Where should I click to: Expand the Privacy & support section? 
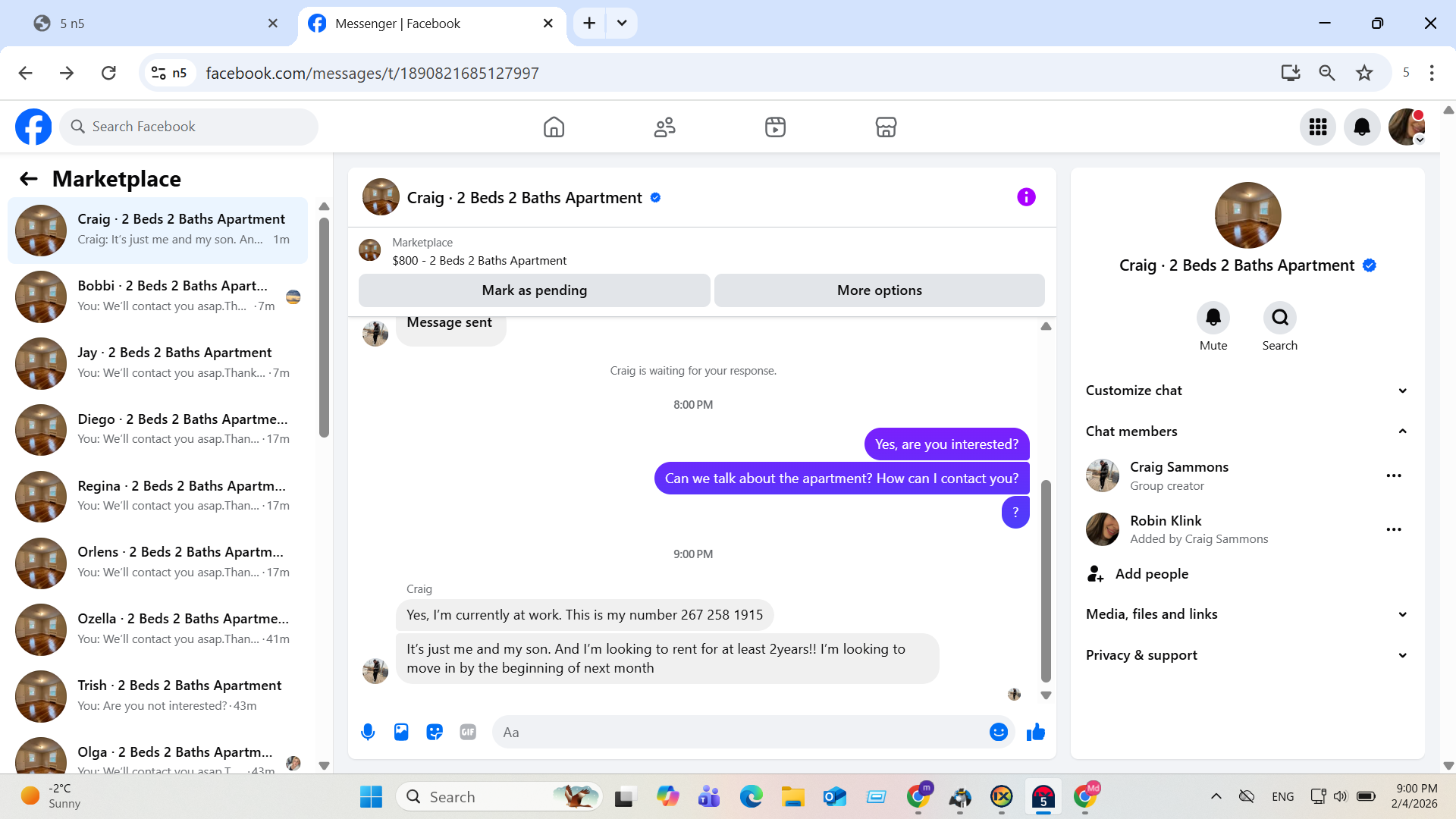[1402, 655]
